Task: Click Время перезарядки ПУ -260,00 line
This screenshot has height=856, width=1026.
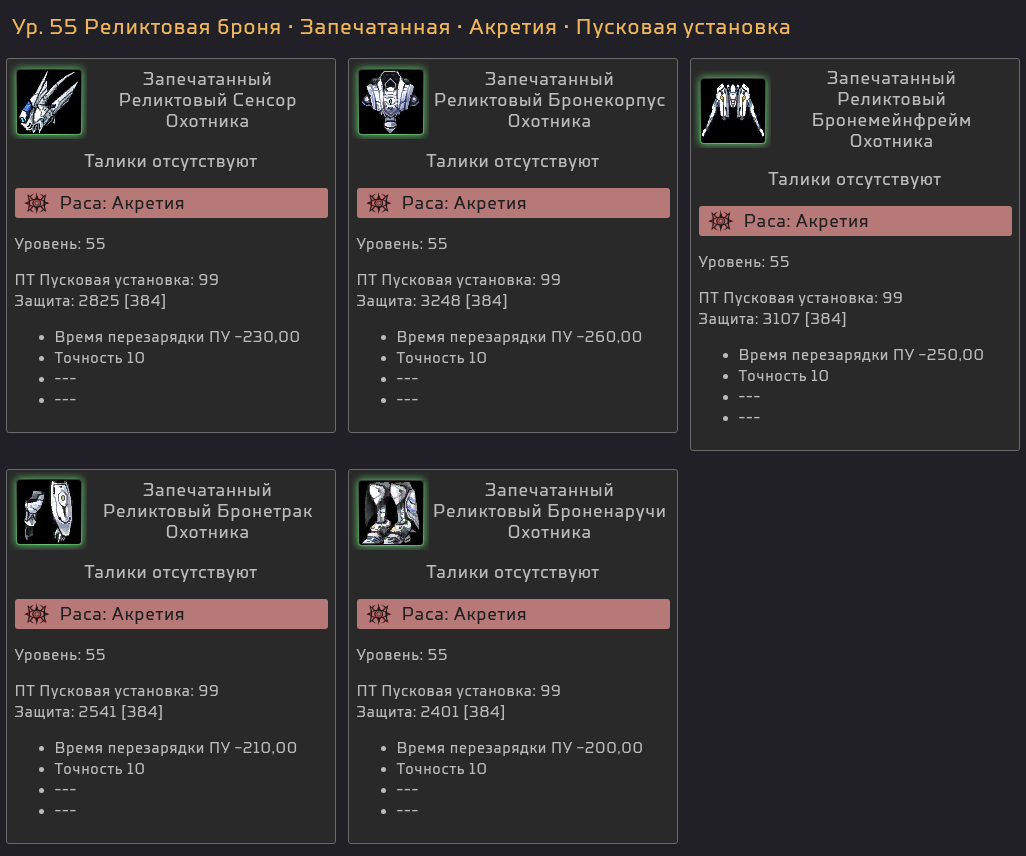Action: 520,337
